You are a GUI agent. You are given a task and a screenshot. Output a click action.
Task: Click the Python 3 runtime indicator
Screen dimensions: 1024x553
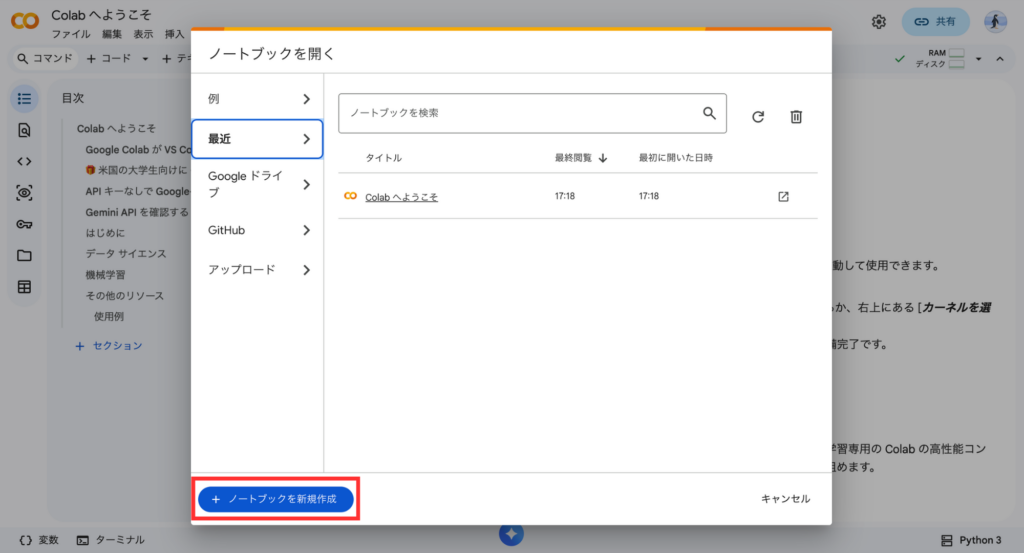971,541
